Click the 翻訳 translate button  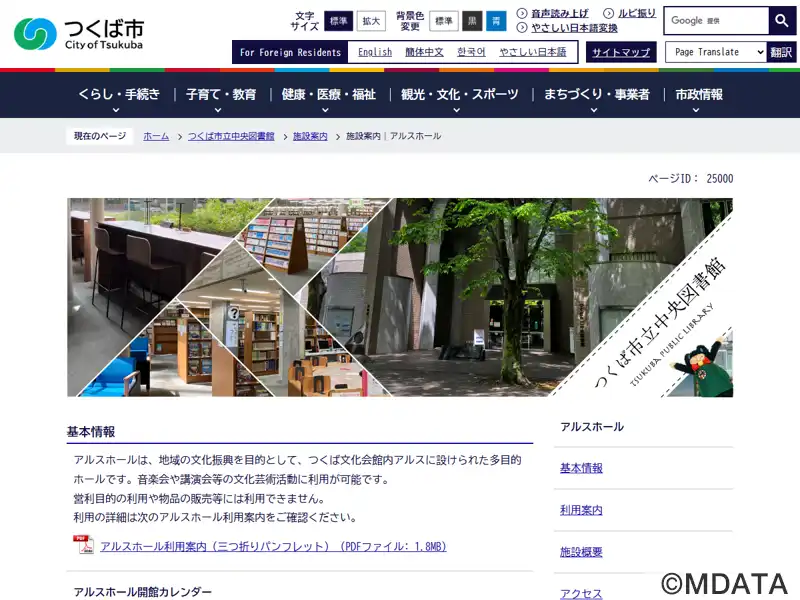pyautogui.click(x=781, y=52)
